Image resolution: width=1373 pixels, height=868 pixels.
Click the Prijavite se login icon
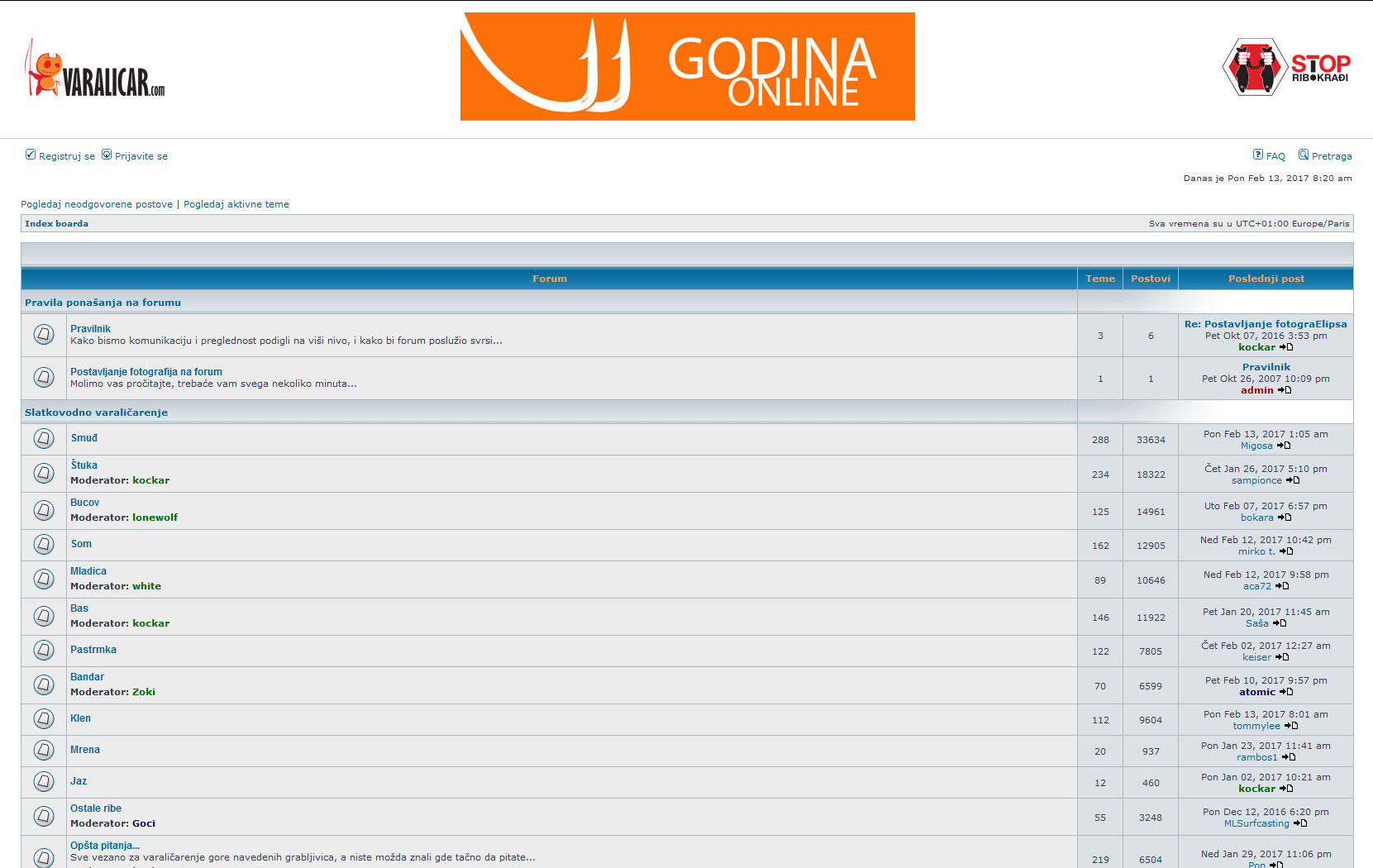coord(107,155)
